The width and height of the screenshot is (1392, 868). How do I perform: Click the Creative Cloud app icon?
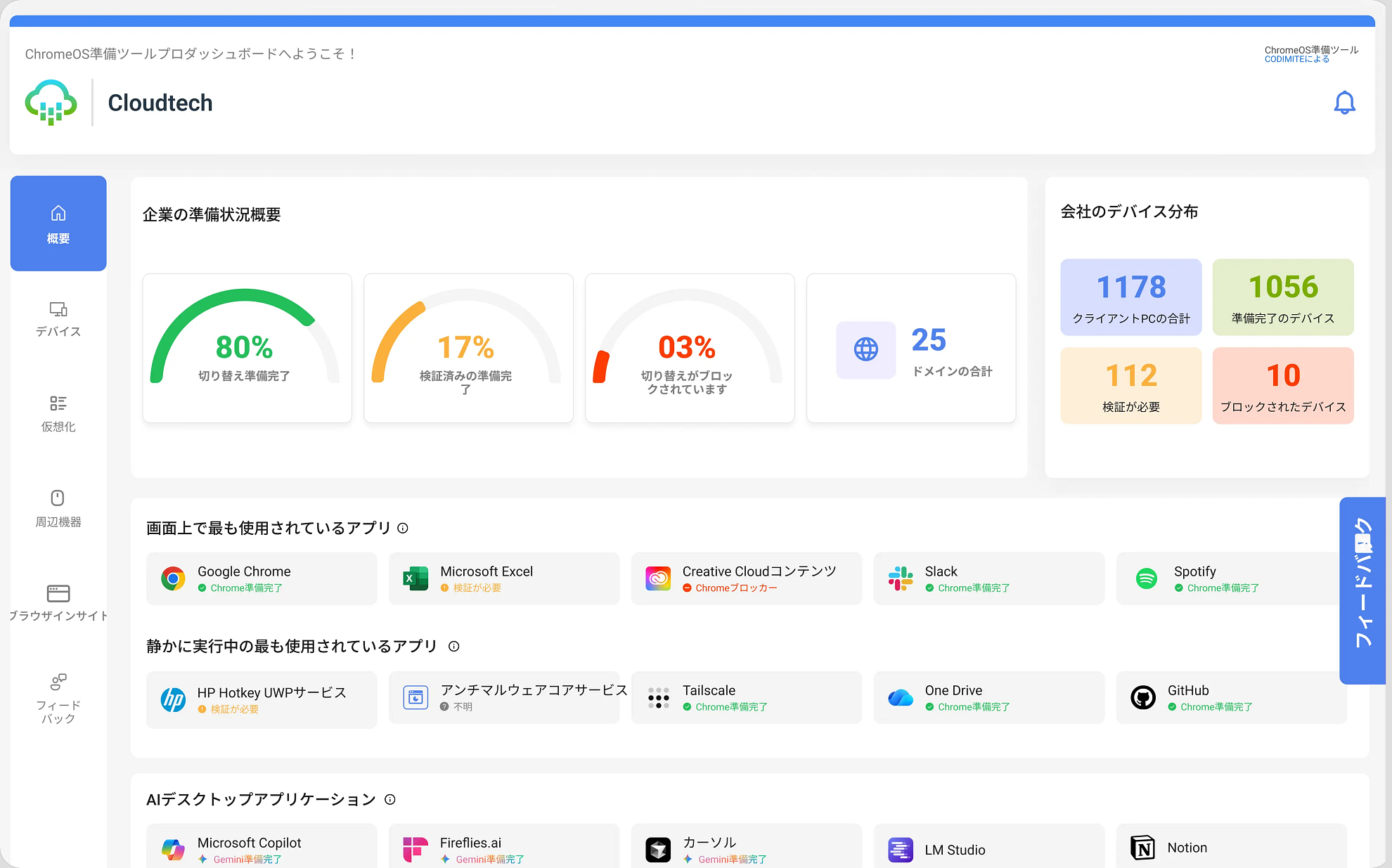[658, 578]
